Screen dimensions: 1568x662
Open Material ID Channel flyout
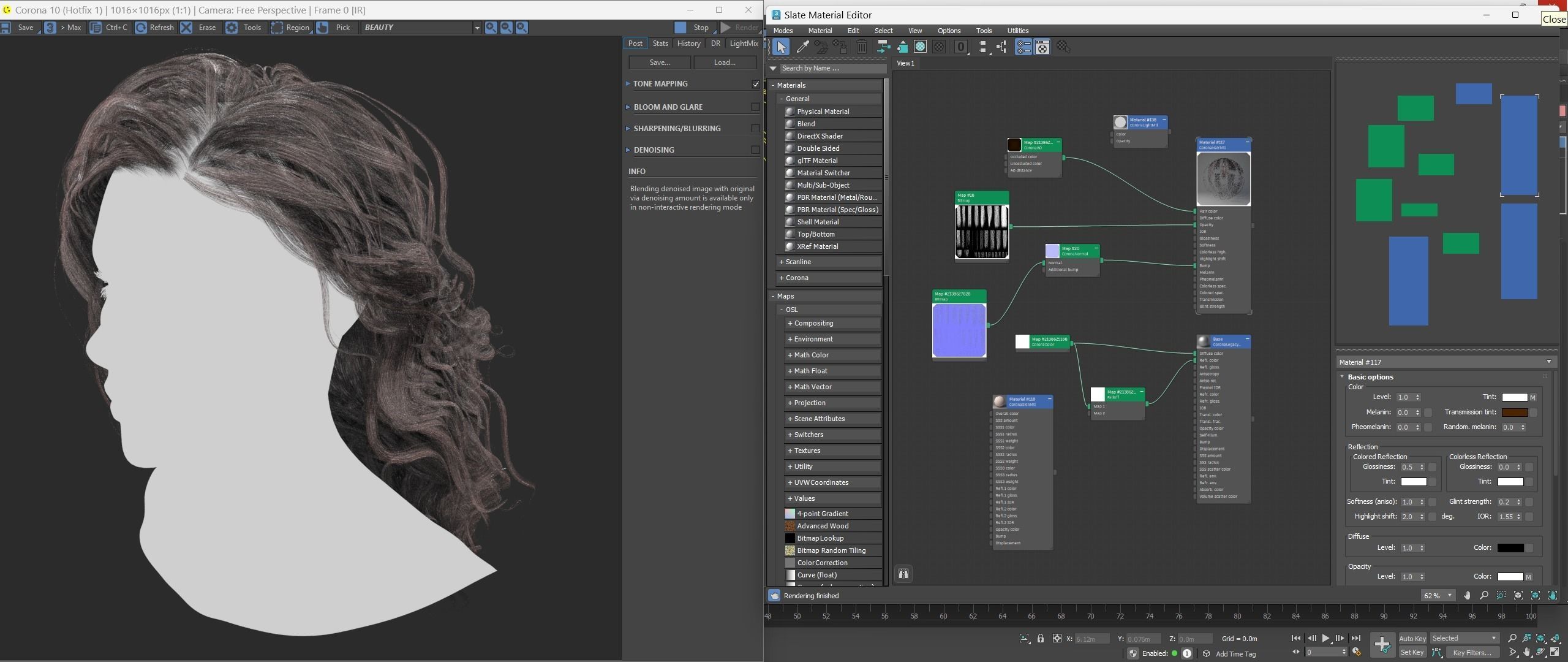click(x=961, y=47)
